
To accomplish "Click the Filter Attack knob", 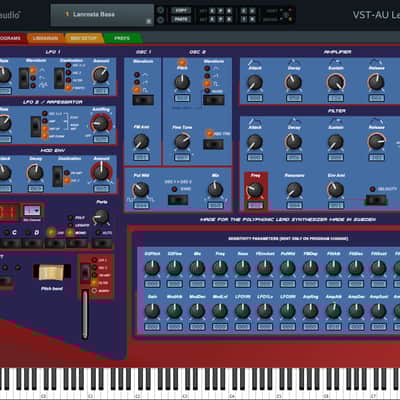I will tap(255, 142).
